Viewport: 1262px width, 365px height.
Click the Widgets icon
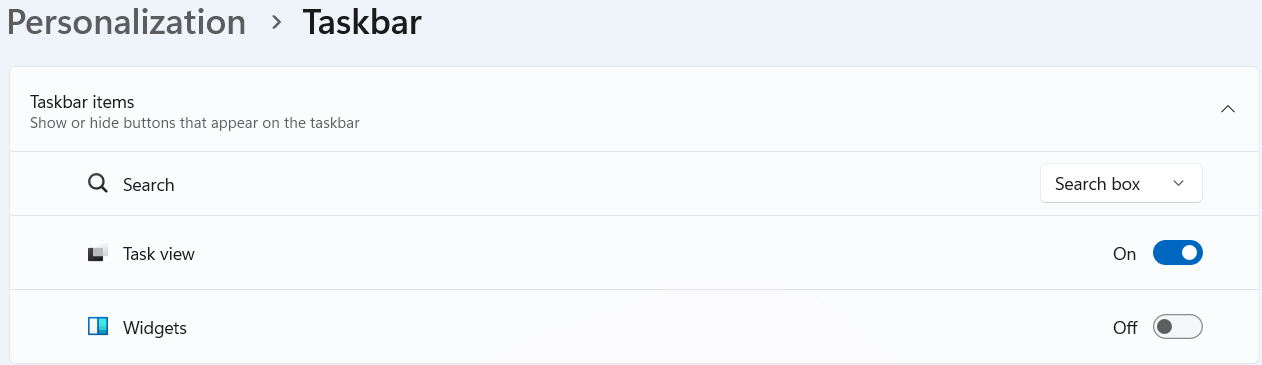(x=97, y=327)
